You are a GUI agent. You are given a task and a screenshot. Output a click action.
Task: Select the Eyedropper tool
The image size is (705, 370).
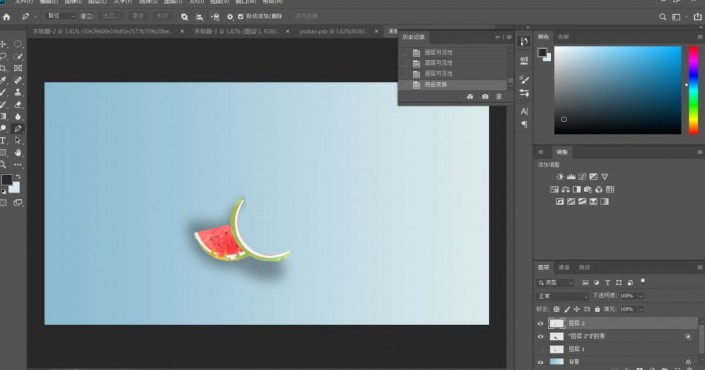[3, 80]
